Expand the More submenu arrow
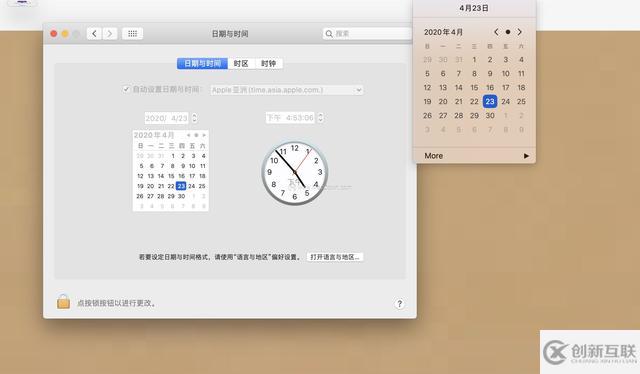640x374 pixels. pos(526,156)
